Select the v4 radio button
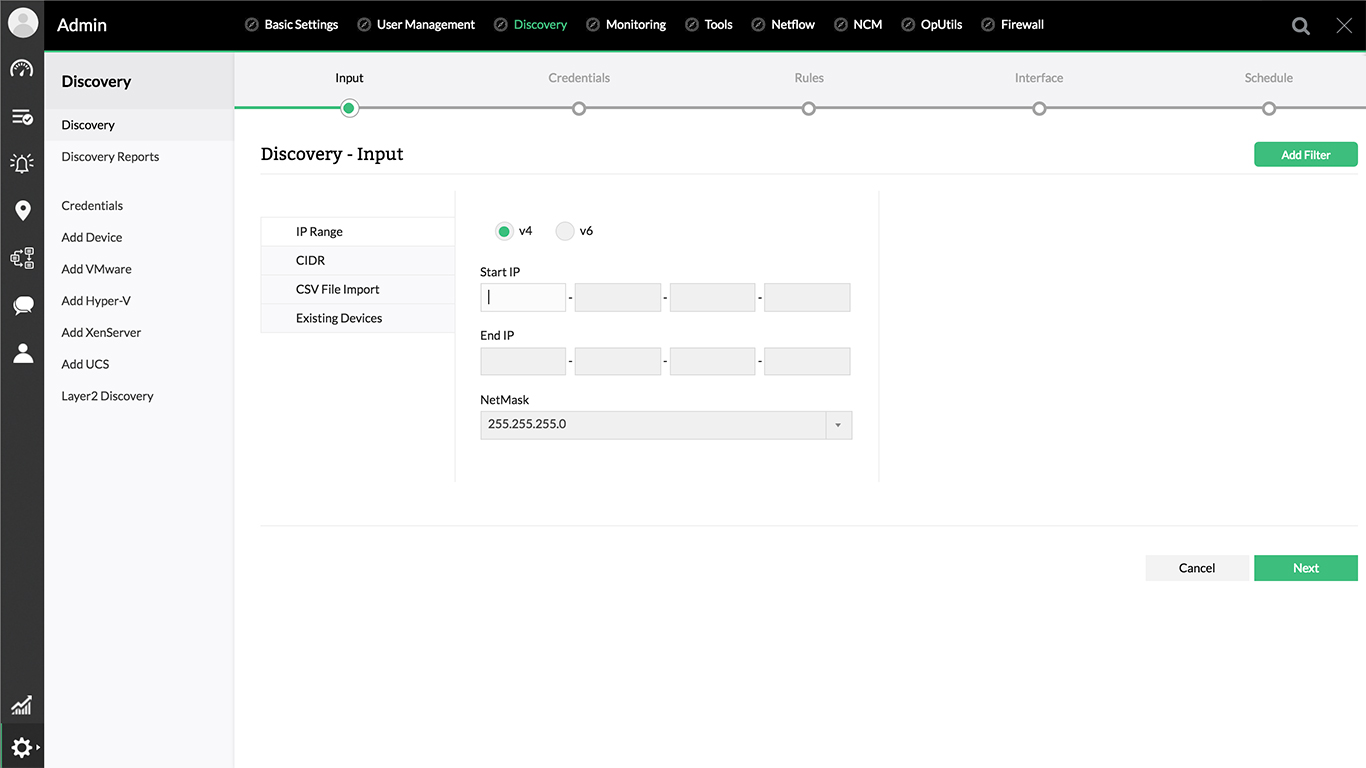The height and width of the screenshot is (768, 1366). pos(504,231)
